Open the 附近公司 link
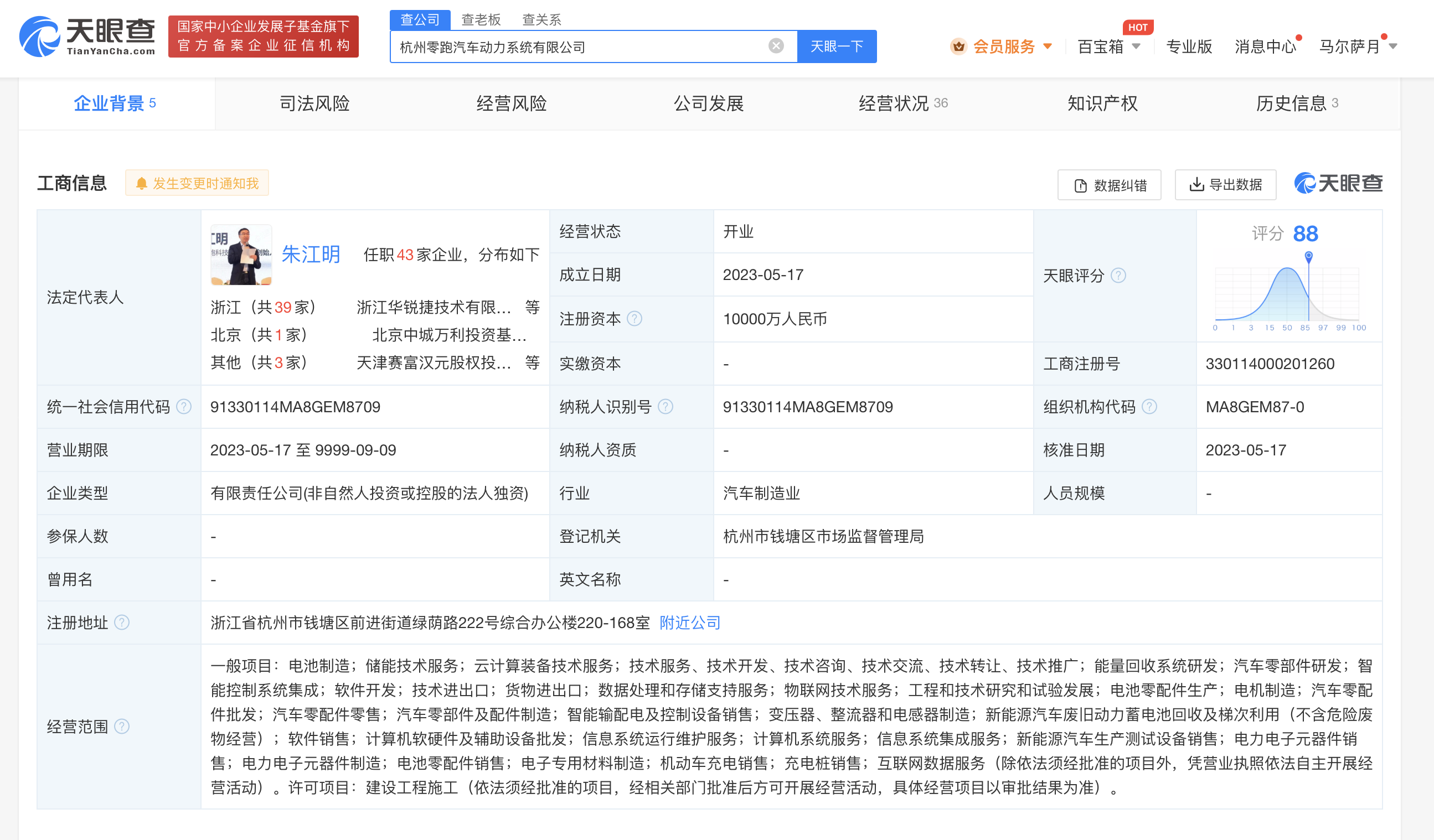 point(690,622)
